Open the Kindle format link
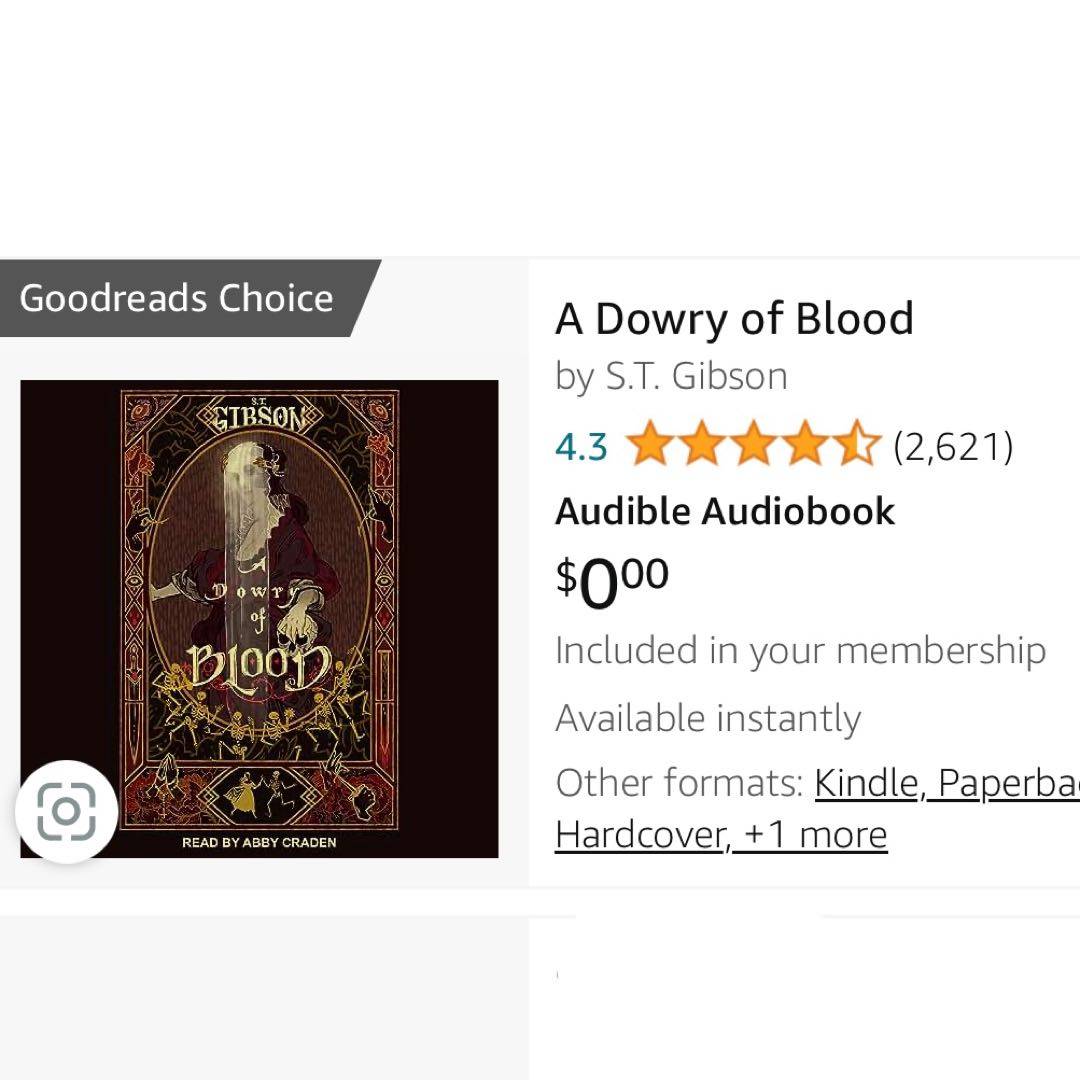This screenshot has height=1080, width=1080. click(x=866, y=784)
